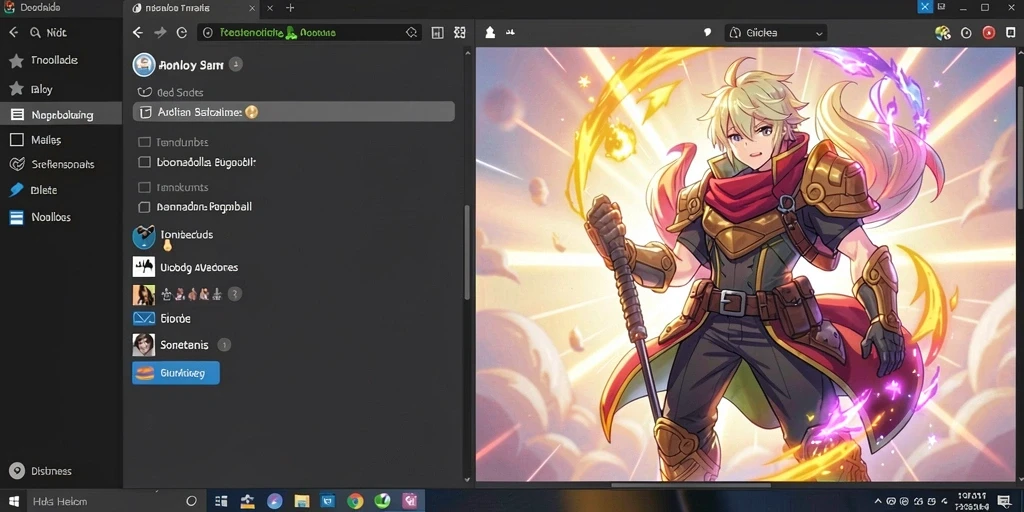Click the grid layout icon right of address bar
The height and width of the screenshot is (512, 1024).
tap(460, 33)
